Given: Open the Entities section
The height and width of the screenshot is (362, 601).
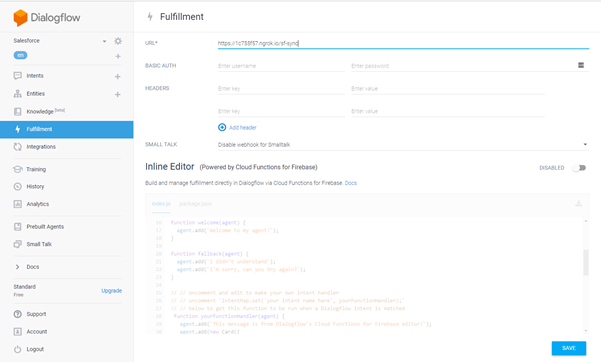Looking at the screenshot, I should pos(36,94).
